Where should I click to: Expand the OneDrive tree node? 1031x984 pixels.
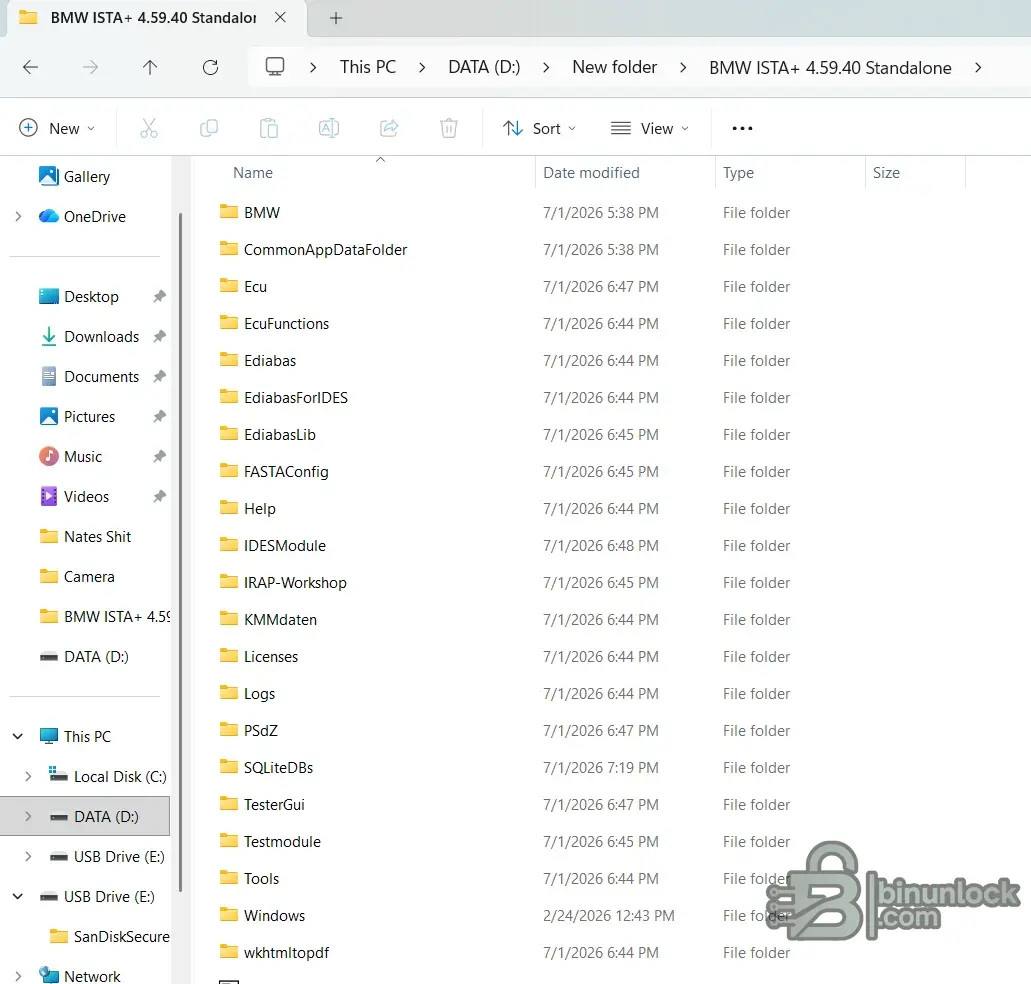(18, 216)
